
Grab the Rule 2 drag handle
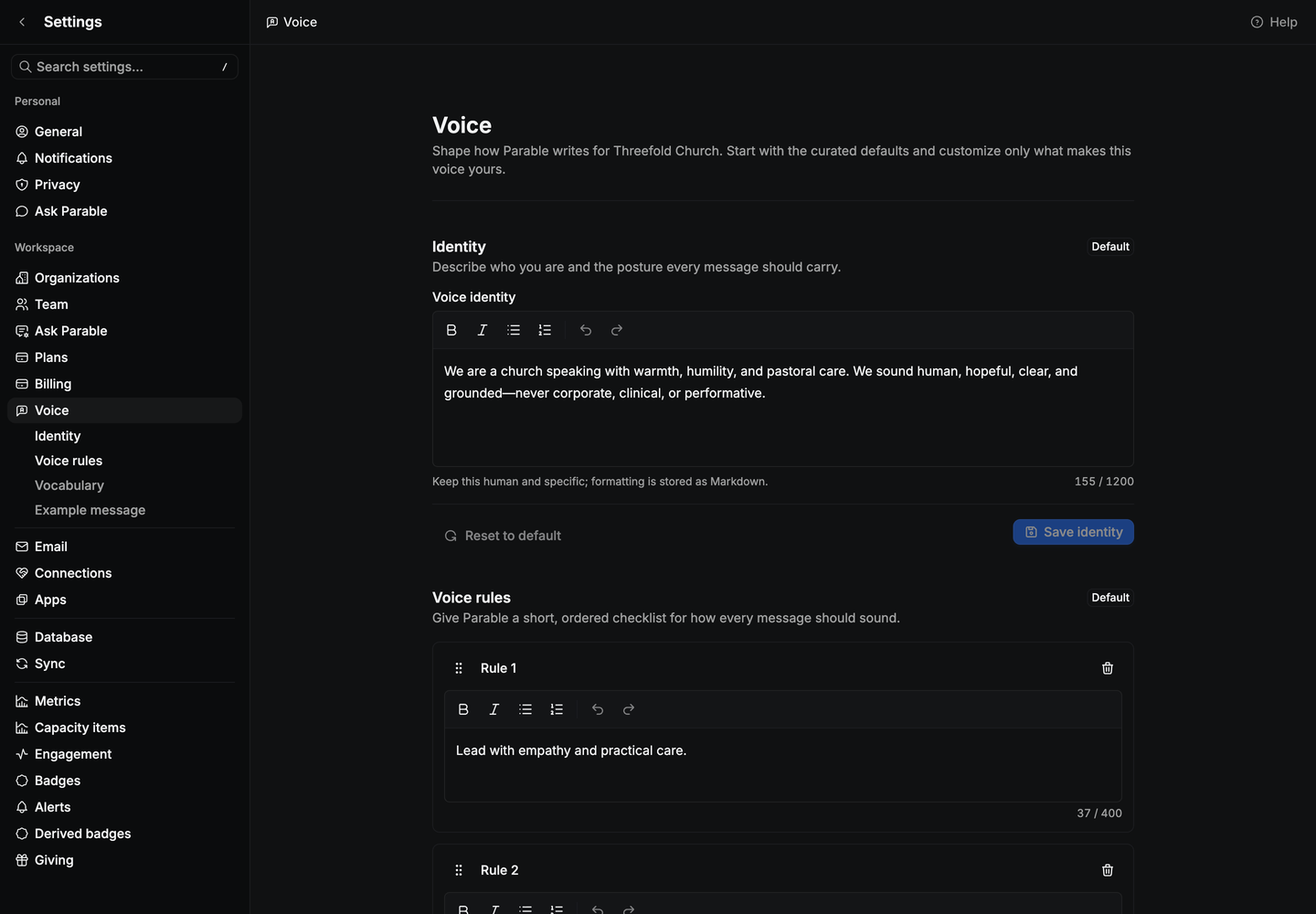tap(459, 870)
